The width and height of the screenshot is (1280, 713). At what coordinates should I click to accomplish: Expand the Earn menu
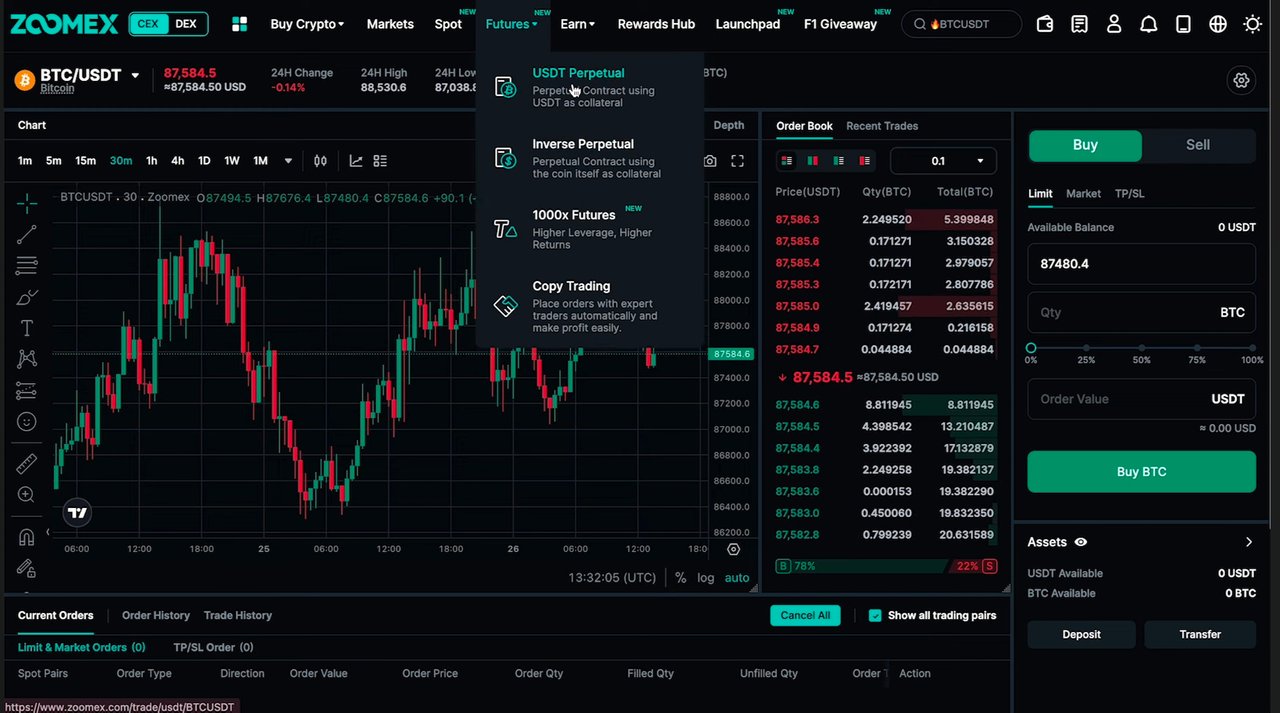[x=578, y=24]
